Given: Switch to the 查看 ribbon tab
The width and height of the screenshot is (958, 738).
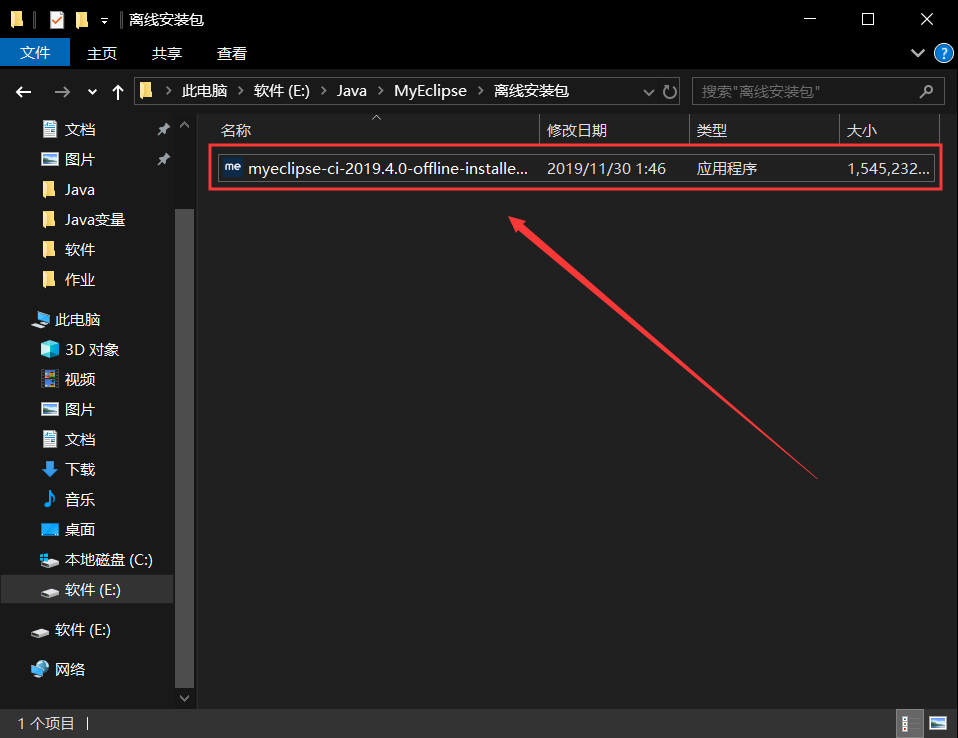Looking at the screenshot, I should pyautogui.click(x=231, y=53).
